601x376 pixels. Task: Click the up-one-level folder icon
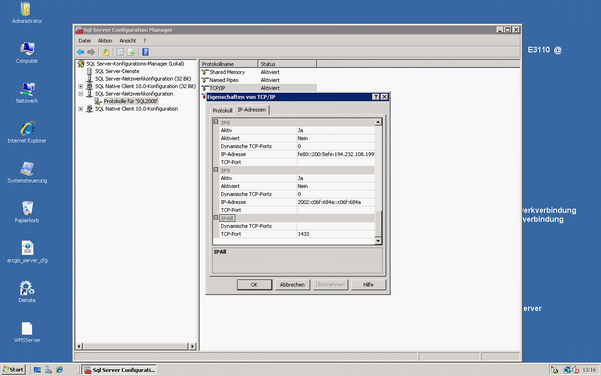[x=105, y=52]
